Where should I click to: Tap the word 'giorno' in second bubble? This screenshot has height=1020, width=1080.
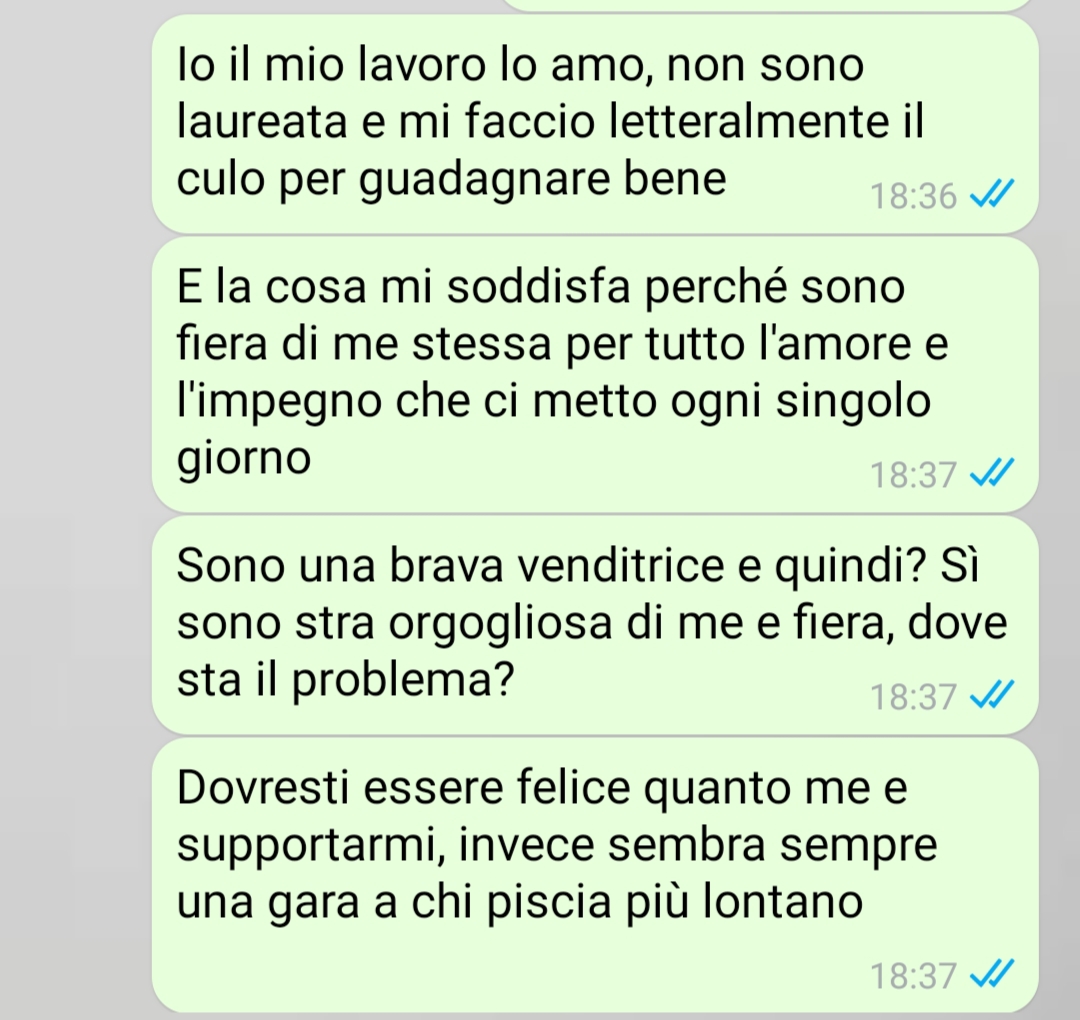(244, 459)
